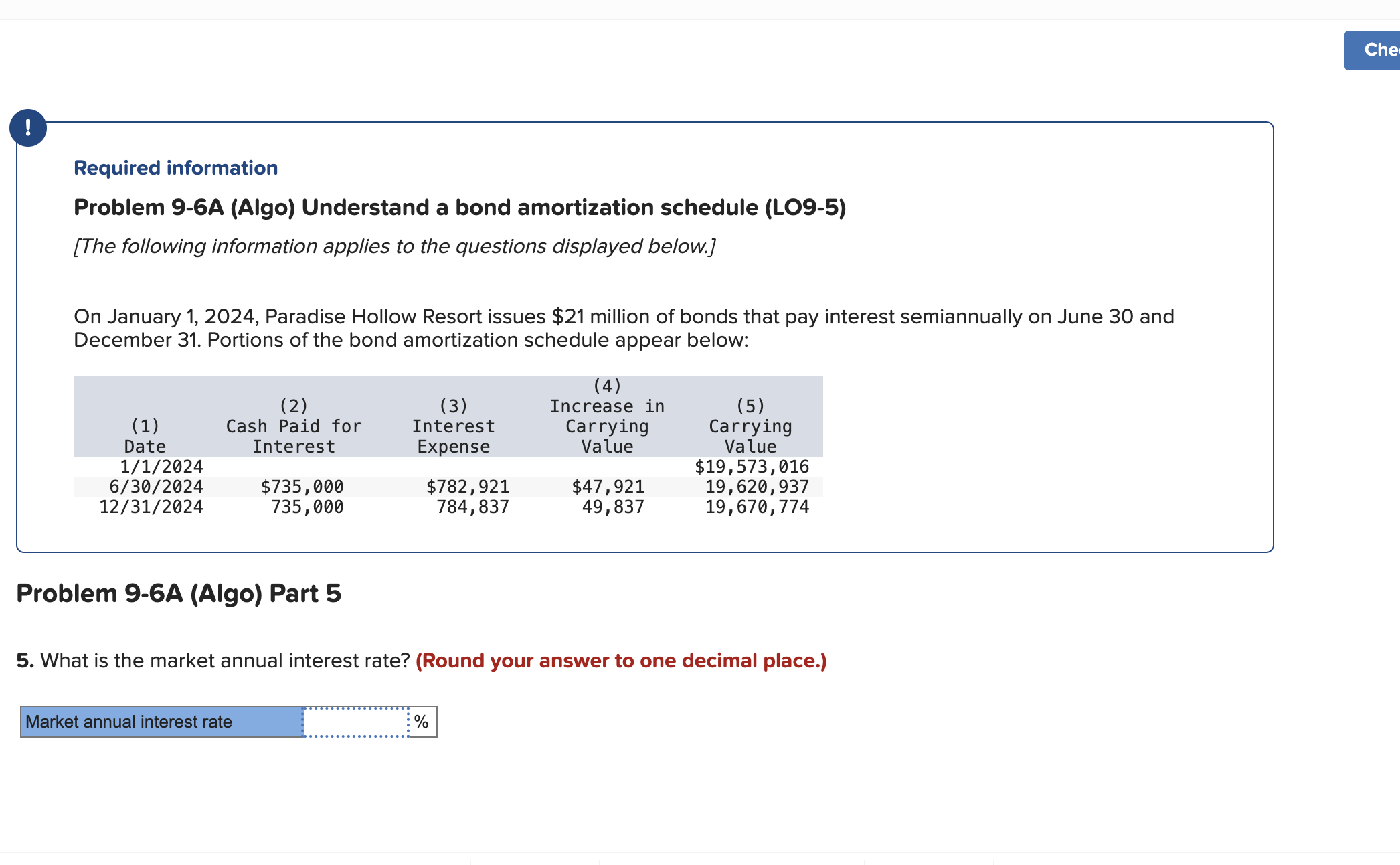Click the Date column header
The image size is (1400, 865).
[x=145, y=436]
